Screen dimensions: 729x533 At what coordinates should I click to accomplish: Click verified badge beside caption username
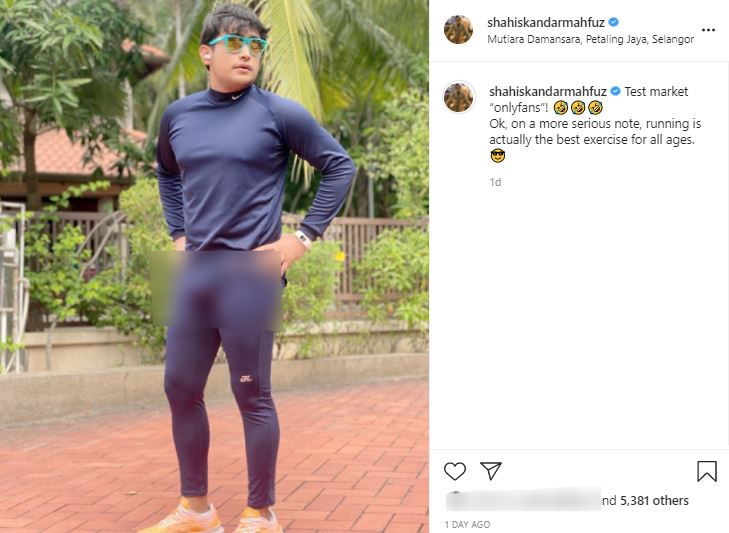coord(615,91)
